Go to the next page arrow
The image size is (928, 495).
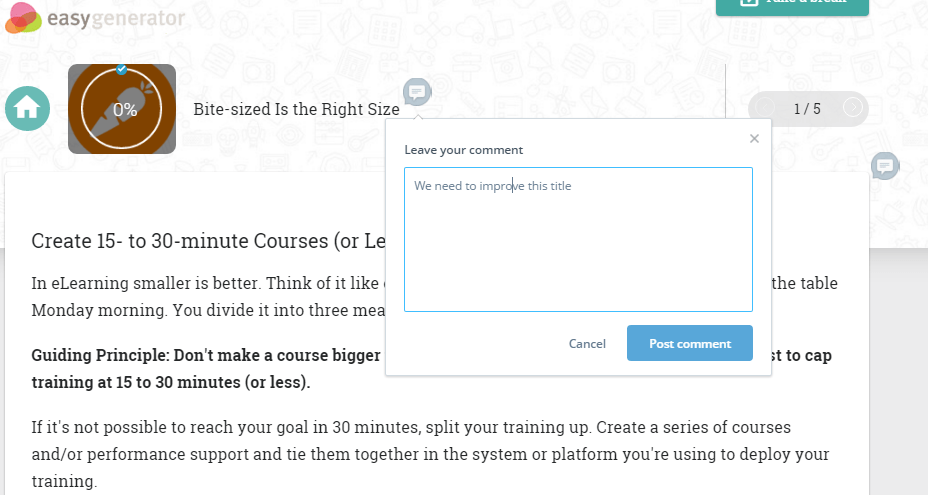(853, 109)
